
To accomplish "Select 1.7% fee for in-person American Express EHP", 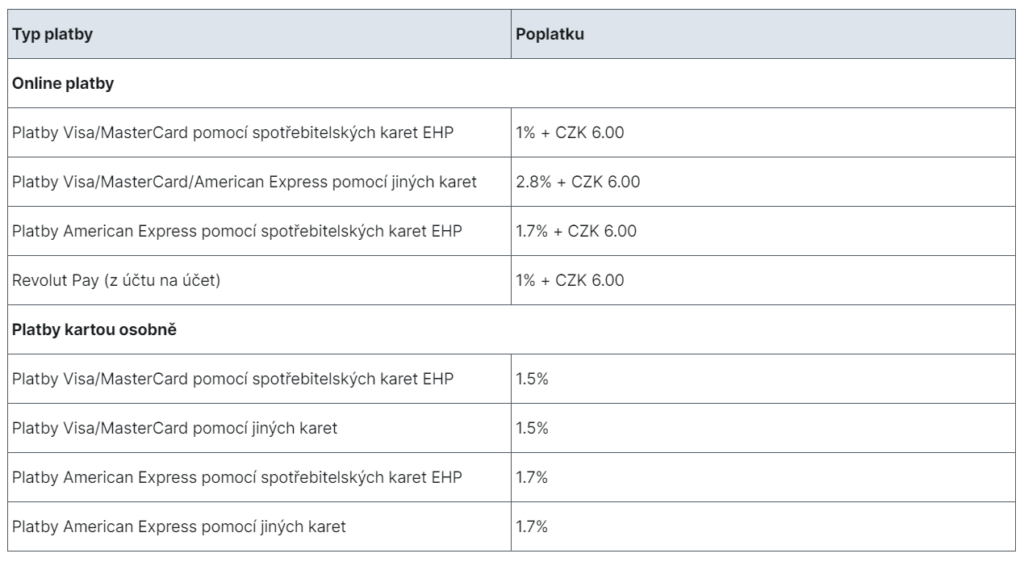I will (532, 477).
